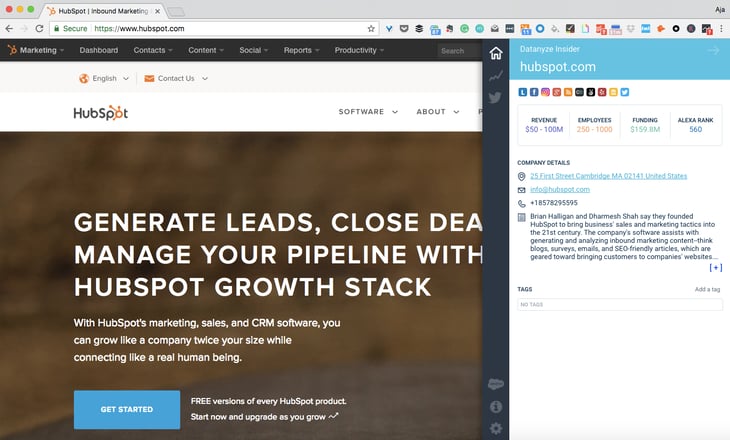This screenshot has height=440, width=730.
Task: Click the $159.8M funding value
Action: point(645,129)
